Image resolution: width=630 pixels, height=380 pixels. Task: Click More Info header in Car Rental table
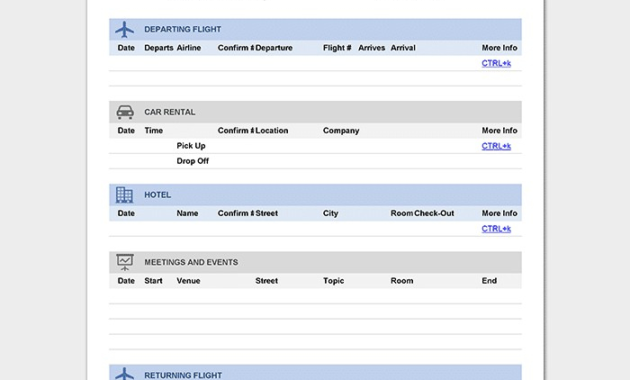[499, 131]
